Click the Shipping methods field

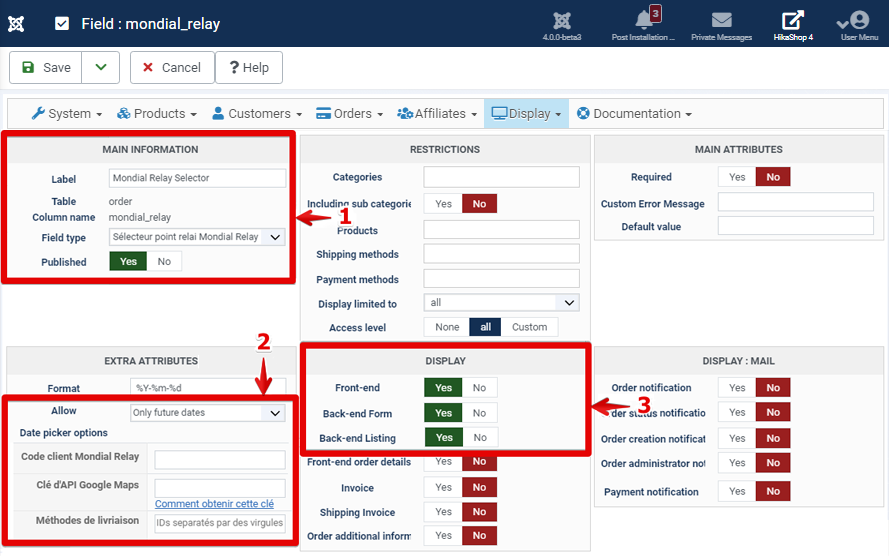[501, 254]
